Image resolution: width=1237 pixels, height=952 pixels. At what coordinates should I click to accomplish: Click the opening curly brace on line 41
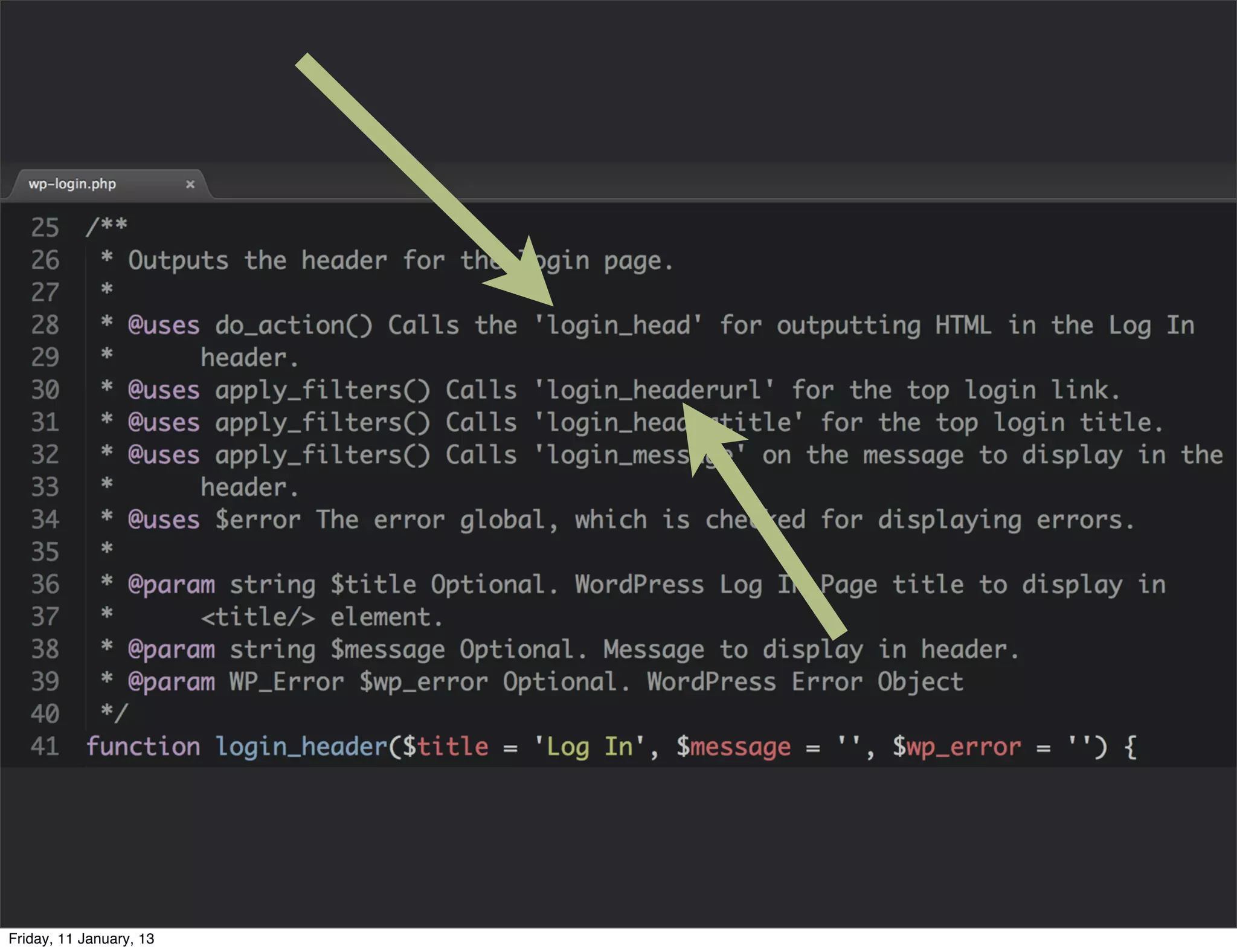[x=1130, y=747]
